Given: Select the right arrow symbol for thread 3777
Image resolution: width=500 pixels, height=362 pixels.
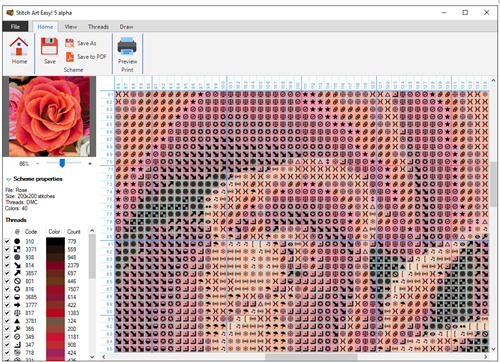Looking at the screenshot, I should tap(17, 305).
